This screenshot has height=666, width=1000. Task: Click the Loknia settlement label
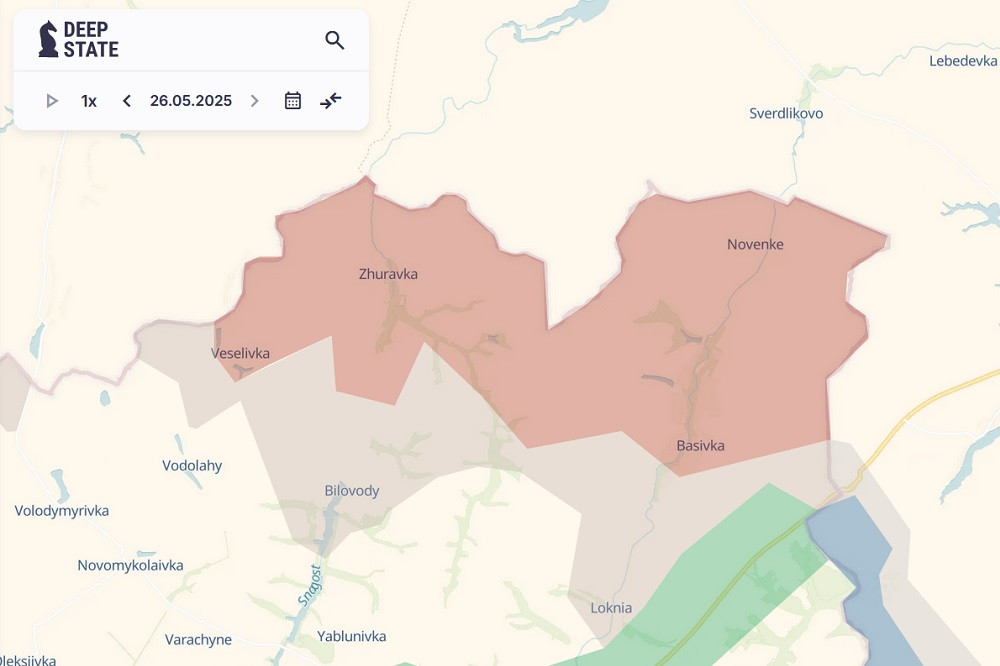[611, 608]
